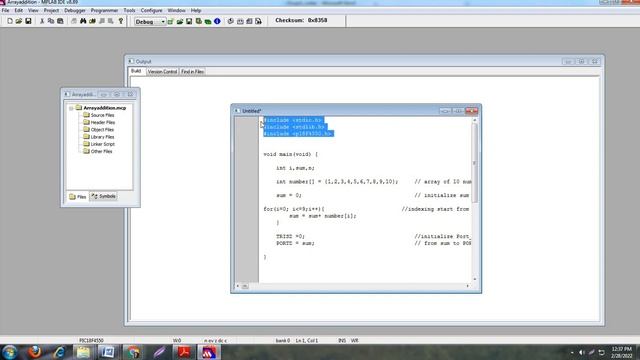The image size is (640, 360).
Task: Click the editor horizontal scroll right arrow
Action: pyautogui.click(x=468, y=286)
